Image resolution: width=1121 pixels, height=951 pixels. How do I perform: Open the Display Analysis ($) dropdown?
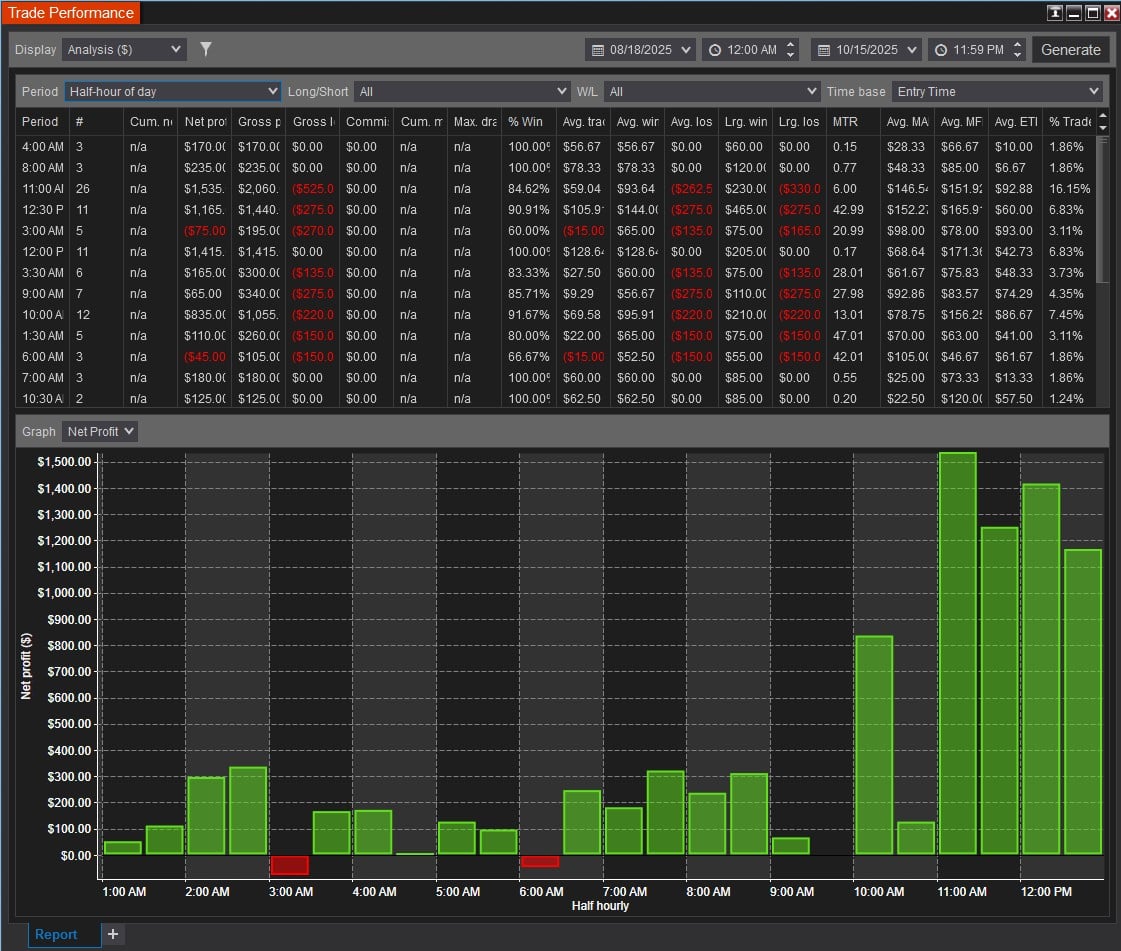point(124,49)
